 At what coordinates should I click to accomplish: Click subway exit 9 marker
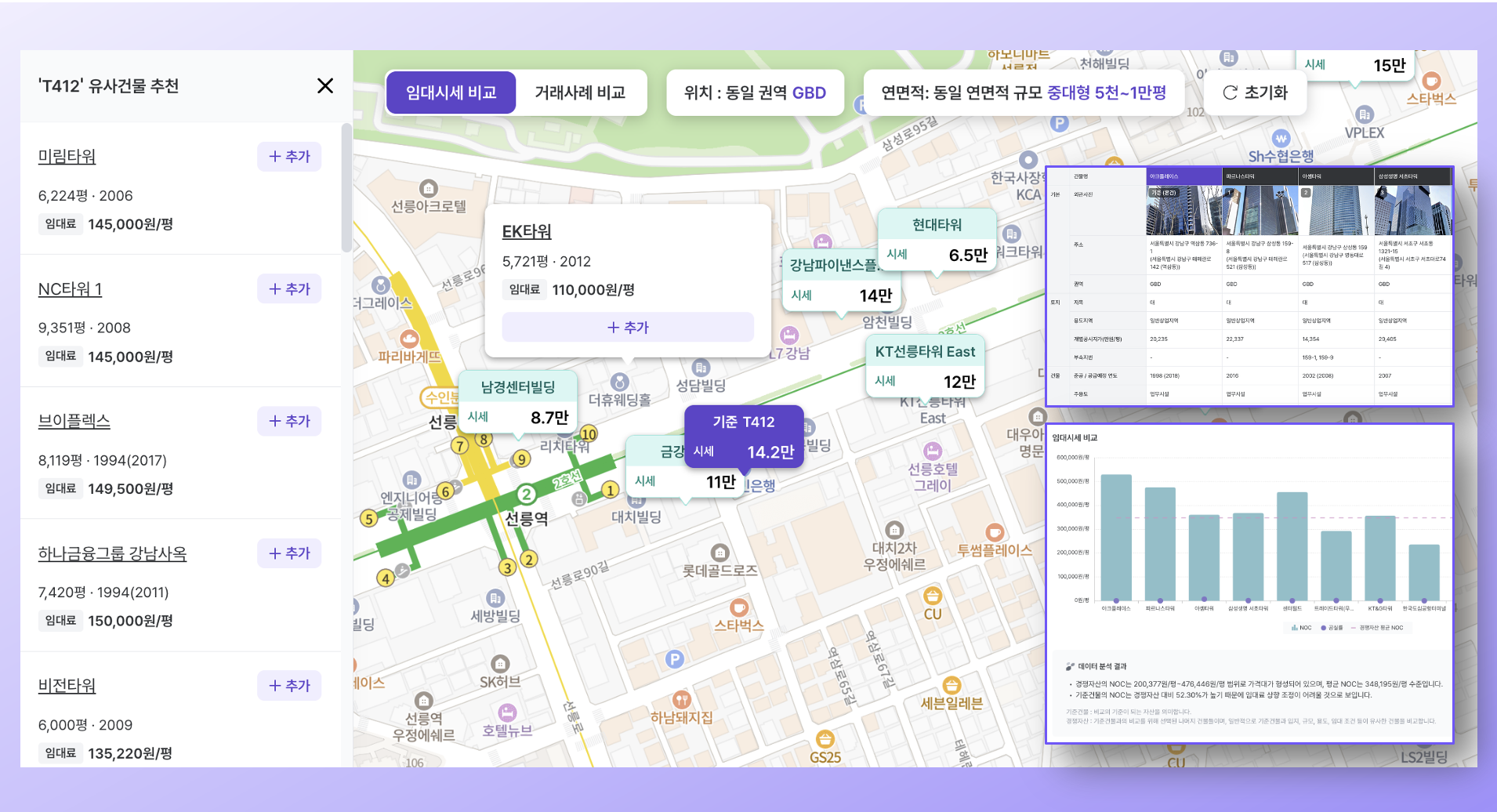[x=521, y=459]
